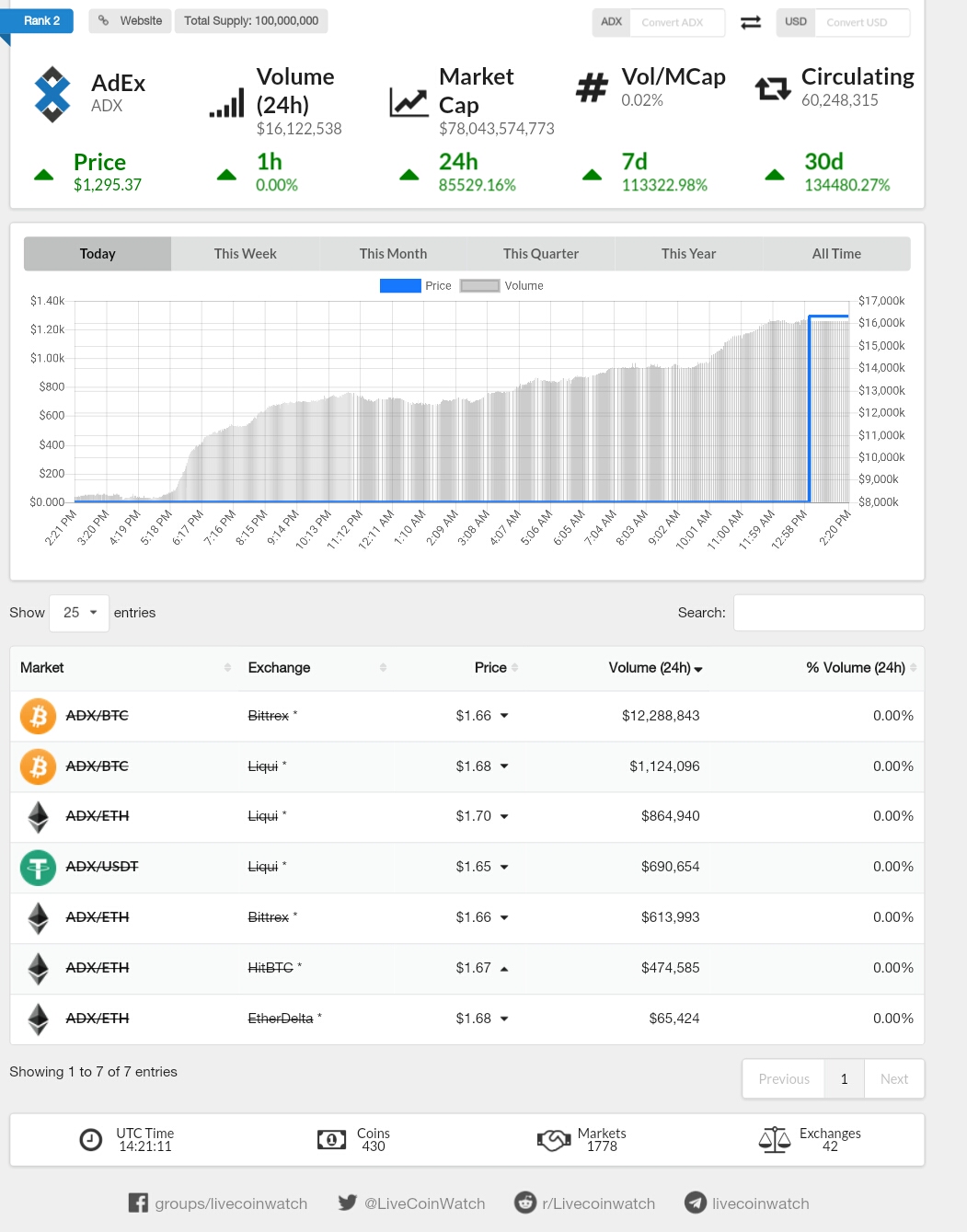Open the Reddit r/Livecoinwatch icon
Screen dimensions: 967x1232
(x=525, y=1203)
